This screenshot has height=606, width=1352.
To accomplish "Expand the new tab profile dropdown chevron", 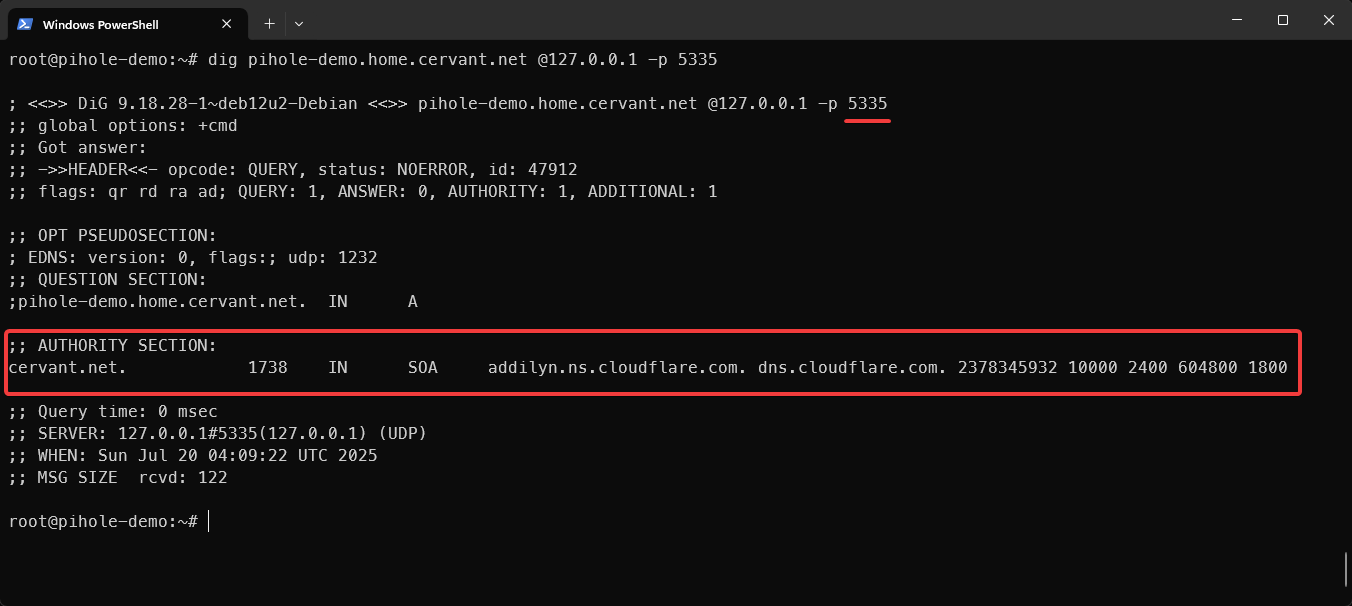I will tap(298, 23).
